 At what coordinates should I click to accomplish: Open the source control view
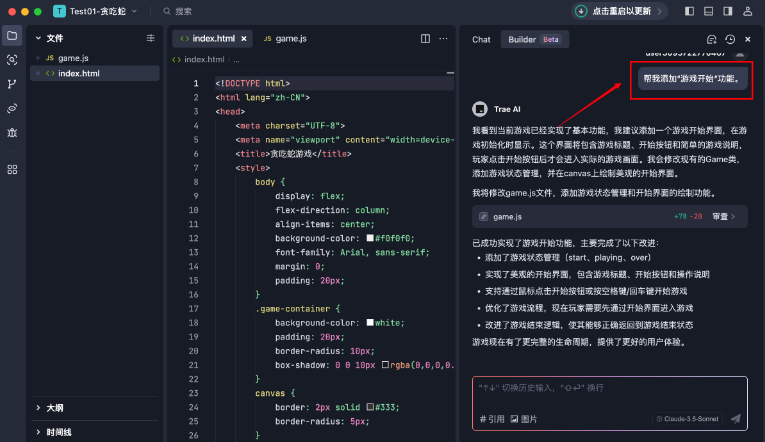(x=12, y=84)
